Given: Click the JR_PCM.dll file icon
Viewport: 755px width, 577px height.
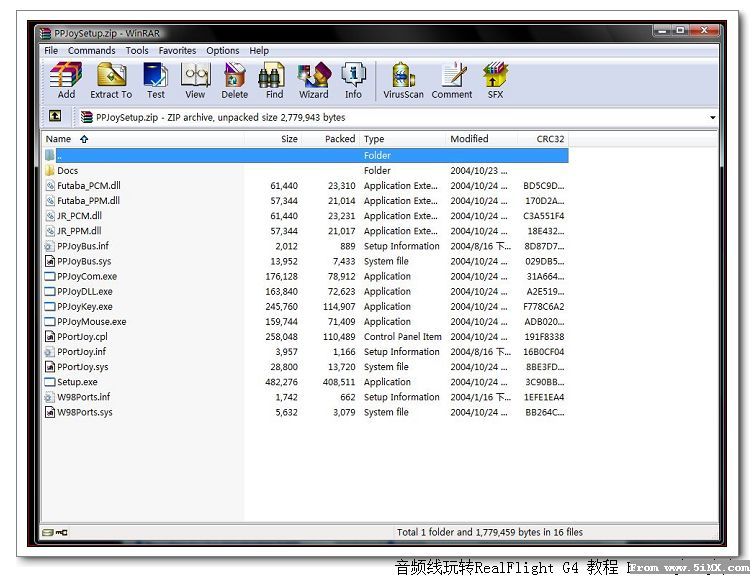Looking at the screenshot, I should (x=50, y=216).
